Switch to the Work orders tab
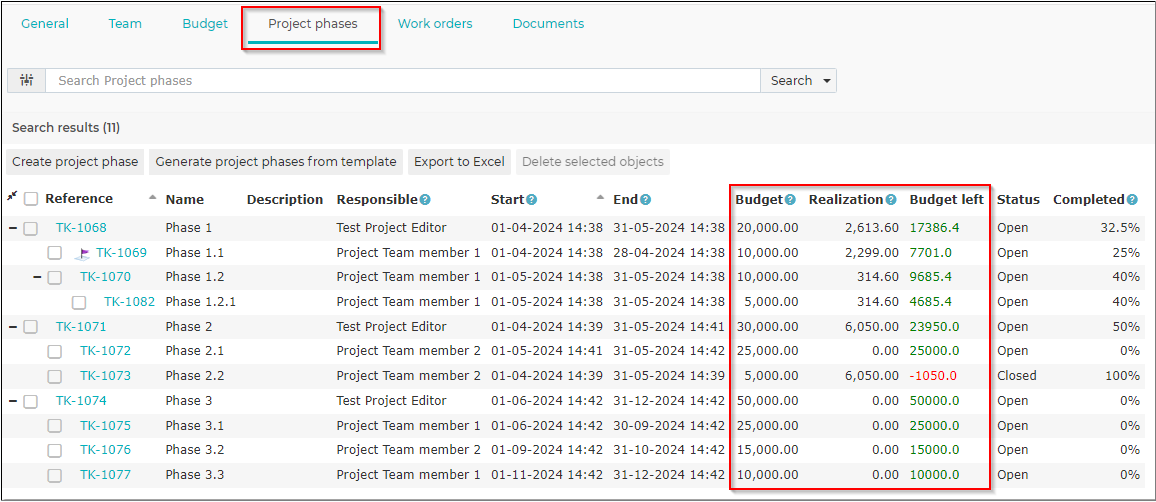The width and height of the screenshot is (1156, 502). point(435,24)
